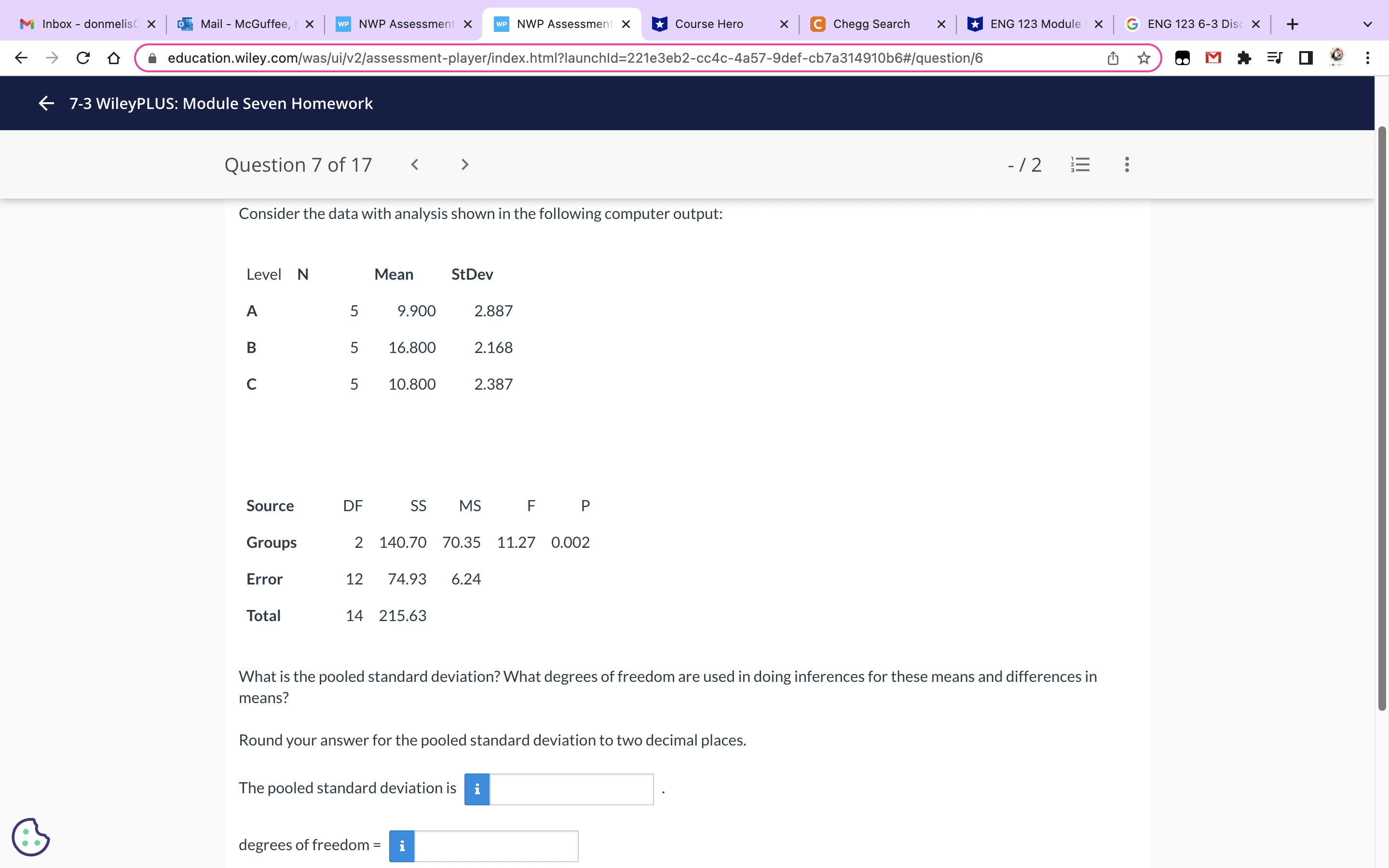This screenshot has width=1389, height=868.
Task: Open the question options three-dot menu
Action: (1127, 165)
